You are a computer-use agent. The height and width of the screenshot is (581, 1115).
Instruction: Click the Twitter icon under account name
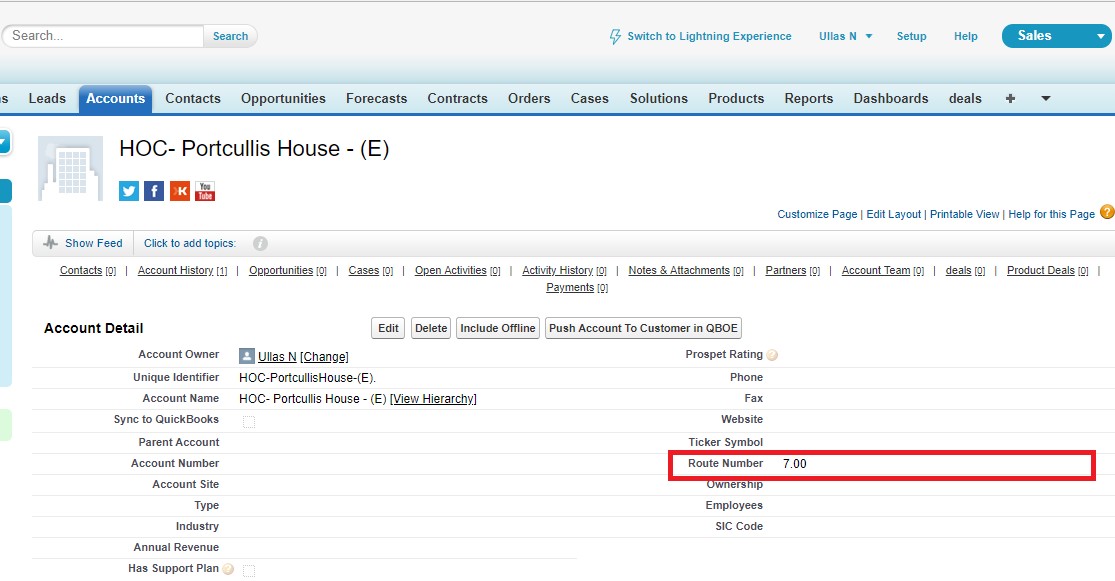(x=129, y=191)
